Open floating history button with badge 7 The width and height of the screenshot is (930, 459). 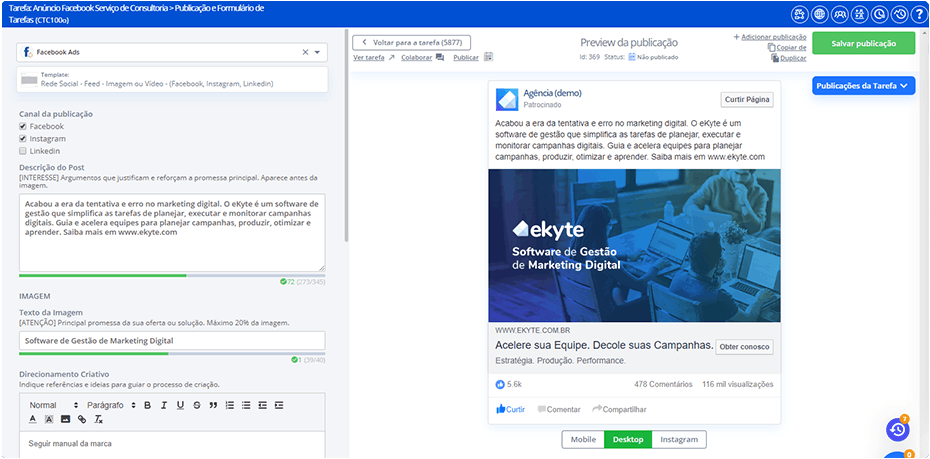tap(897, 429)
